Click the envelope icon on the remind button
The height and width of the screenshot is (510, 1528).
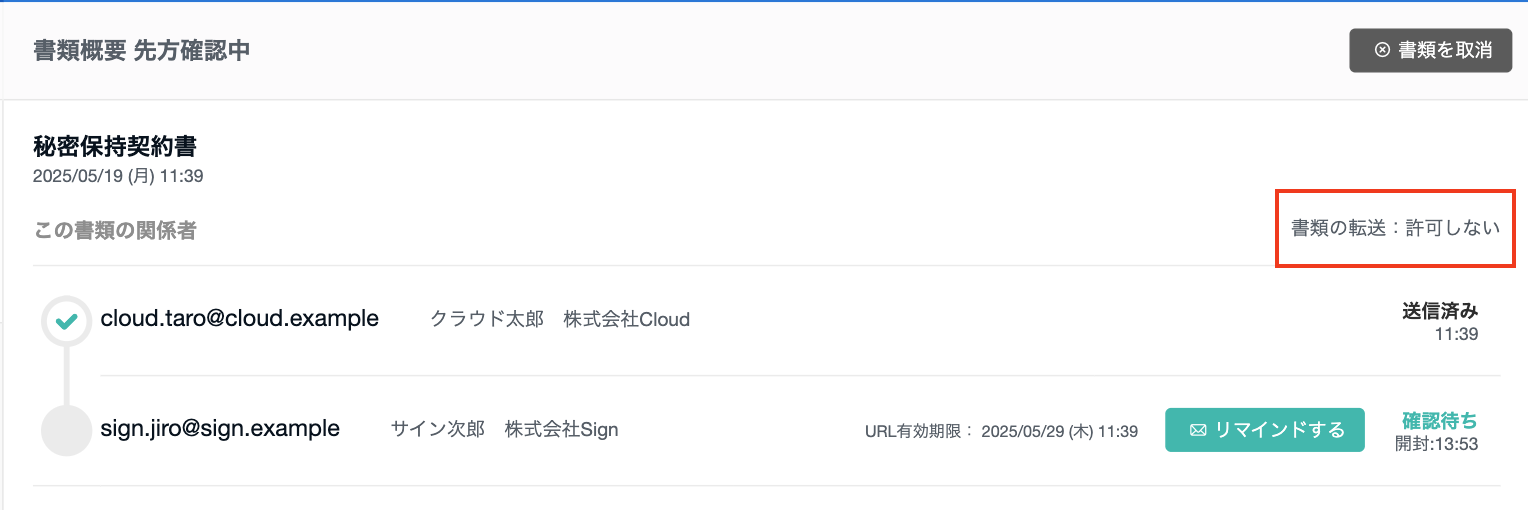pyautogui.click(x=1198, y=430)
